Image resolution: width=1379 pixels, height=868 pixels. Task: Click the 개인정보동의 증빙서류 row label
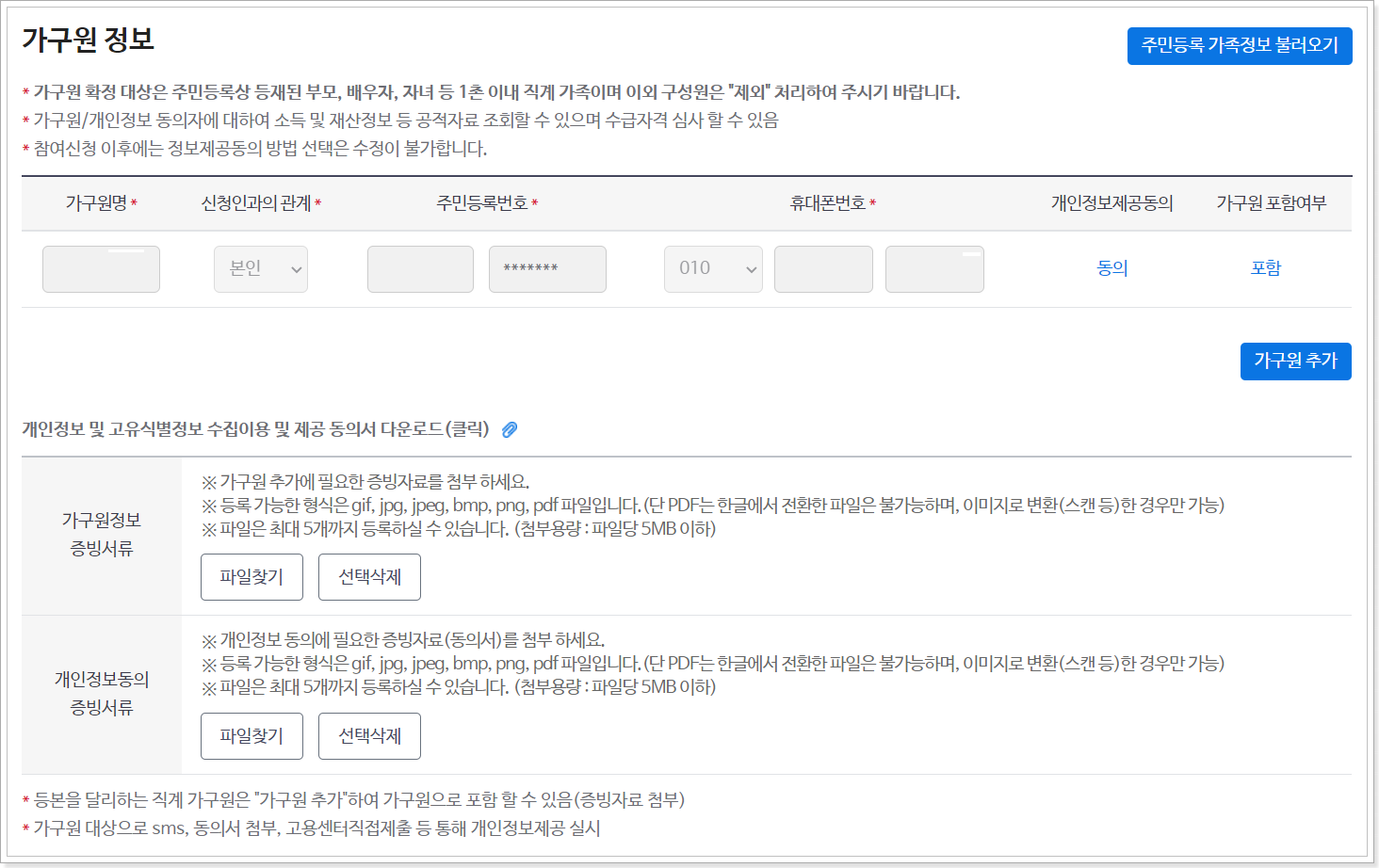pos(102,694)
